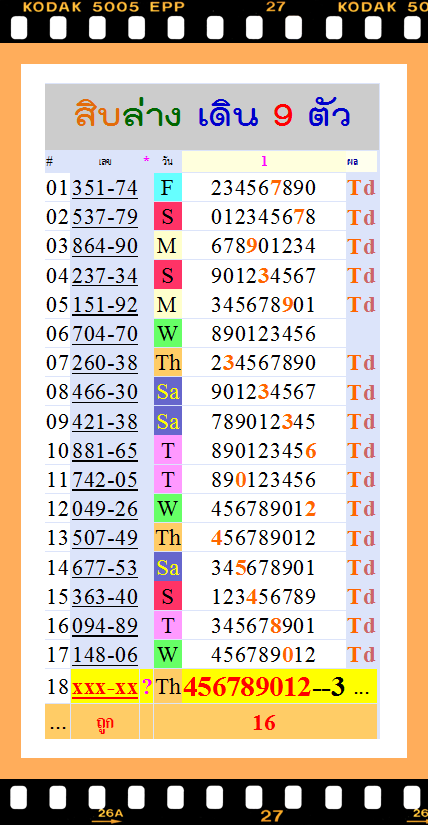
Task: Click the underlined number 881-65
Action: (x=105, y=451)
